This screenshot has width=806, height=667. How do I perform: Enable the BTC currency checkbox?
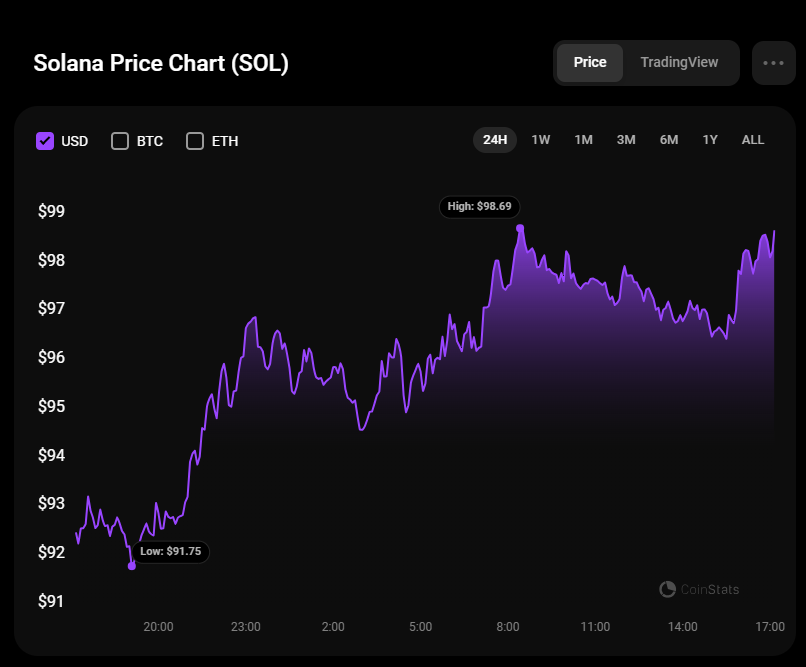(120, 141)
